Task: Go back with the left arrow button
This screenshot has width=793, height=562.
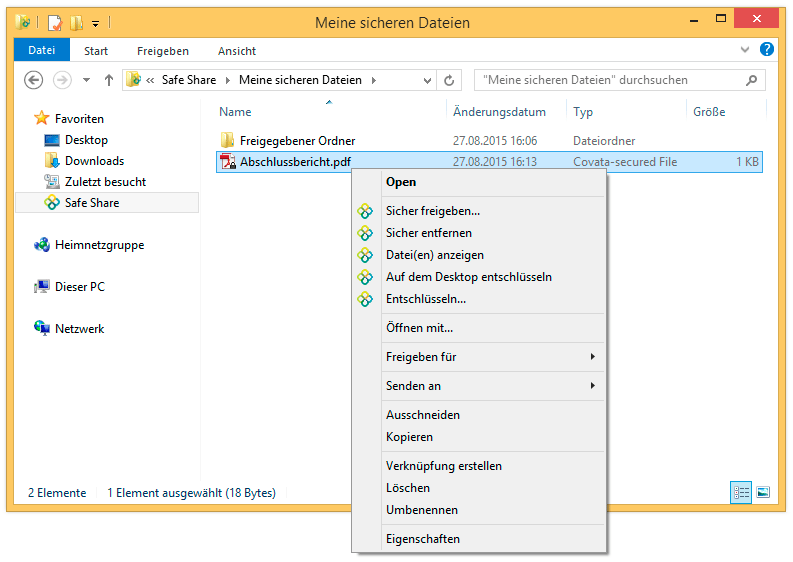Action: (34, 80)
